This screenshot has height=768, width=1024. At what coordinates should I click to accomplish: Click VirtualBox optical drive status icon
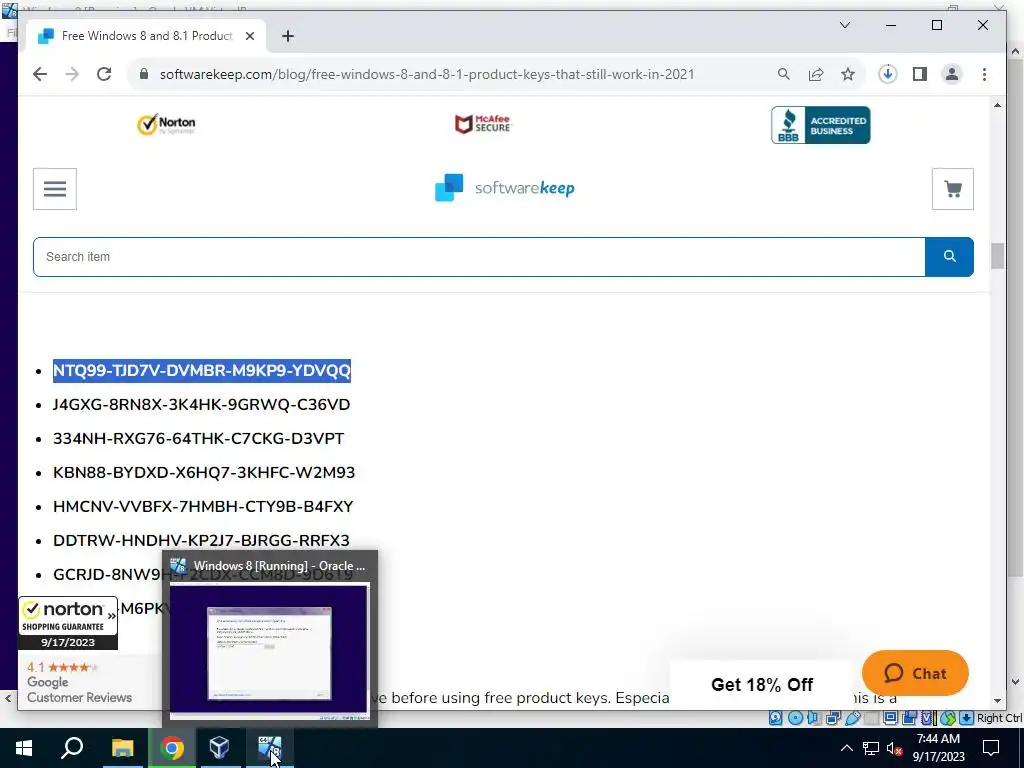point(795,718)
